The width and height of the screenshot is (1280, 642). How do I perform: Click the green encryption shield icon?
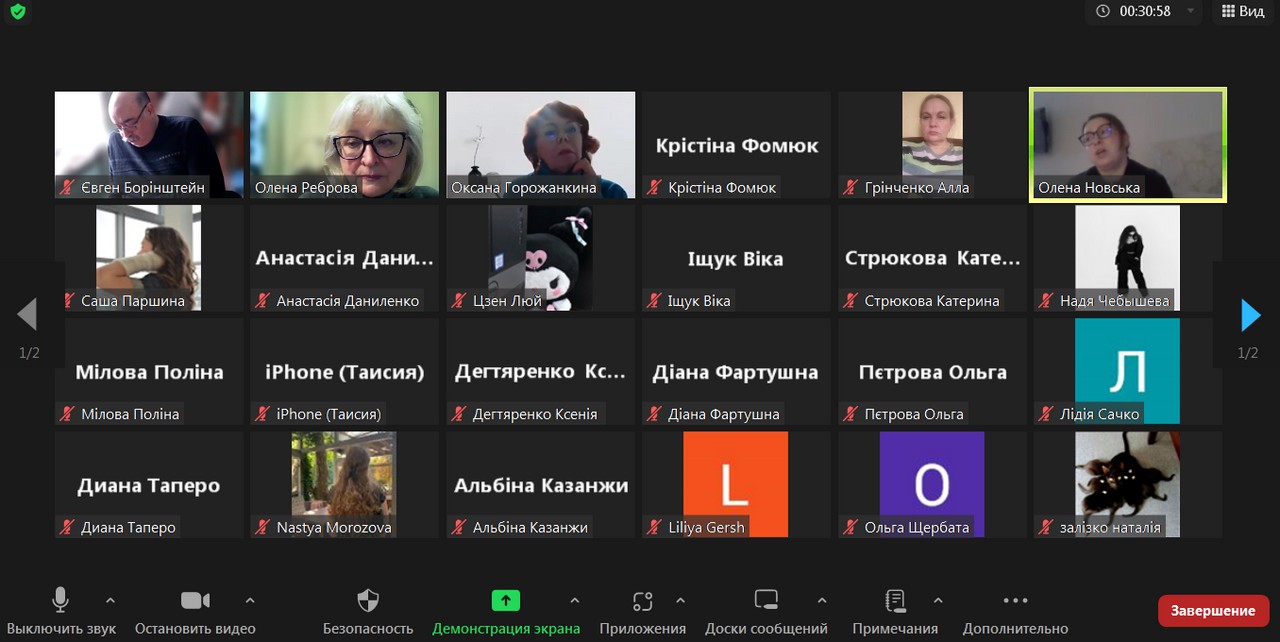pyautogui.click(x=17, y=12)
